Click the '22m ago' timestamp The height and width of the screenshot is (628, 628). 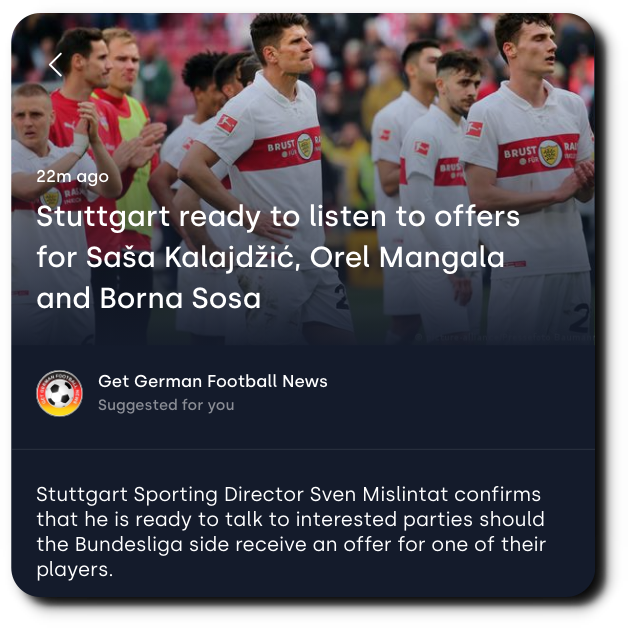coord(72,177)
